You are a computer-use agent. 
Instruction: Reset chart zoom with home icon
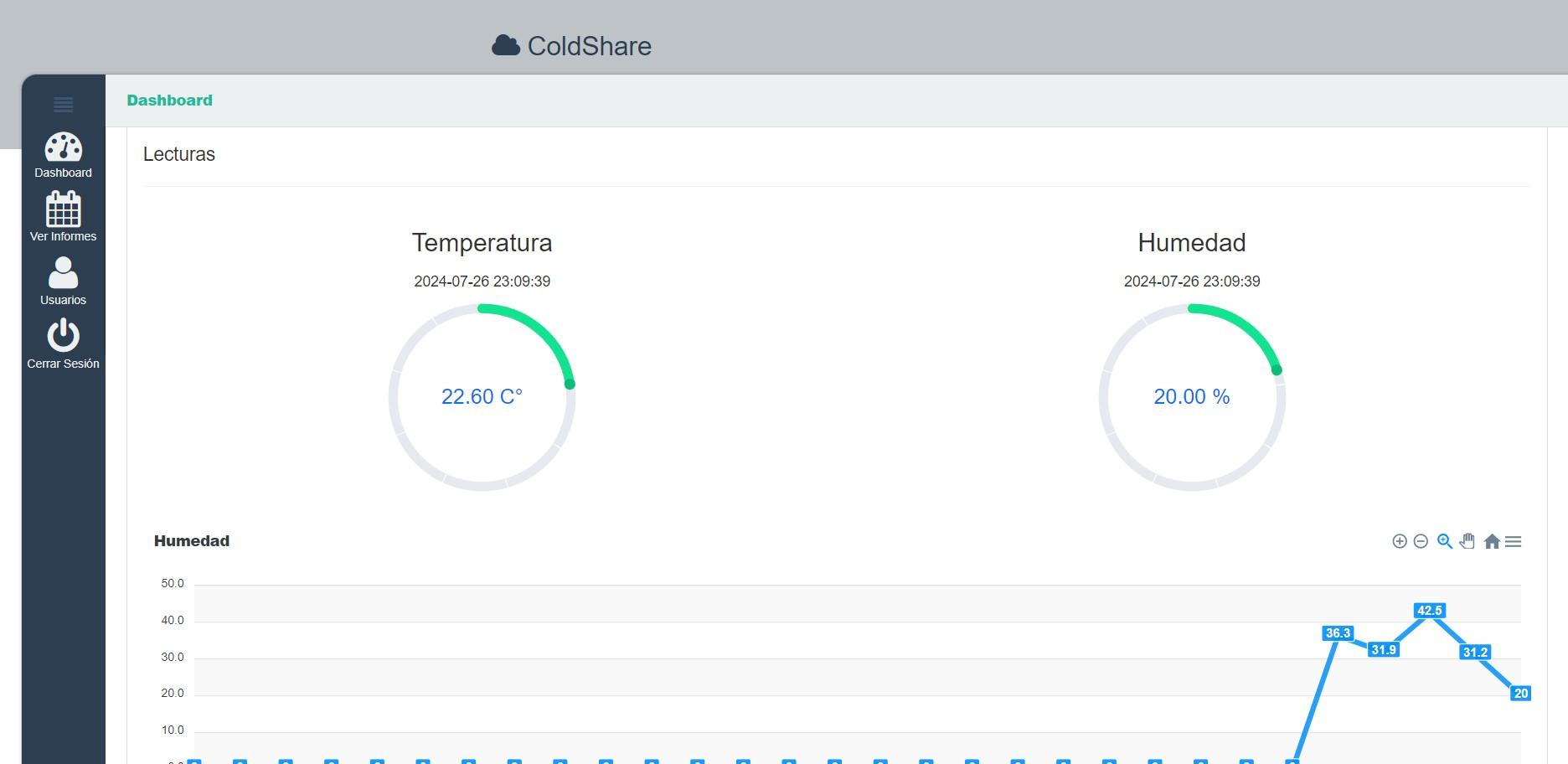coord(1492,541)
